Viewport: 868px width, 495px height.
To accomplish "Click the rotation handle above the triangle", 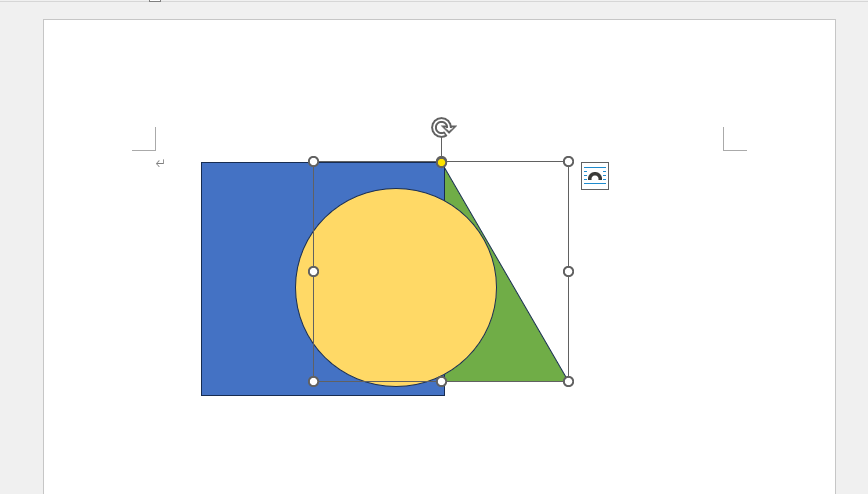I will (443, 128).
